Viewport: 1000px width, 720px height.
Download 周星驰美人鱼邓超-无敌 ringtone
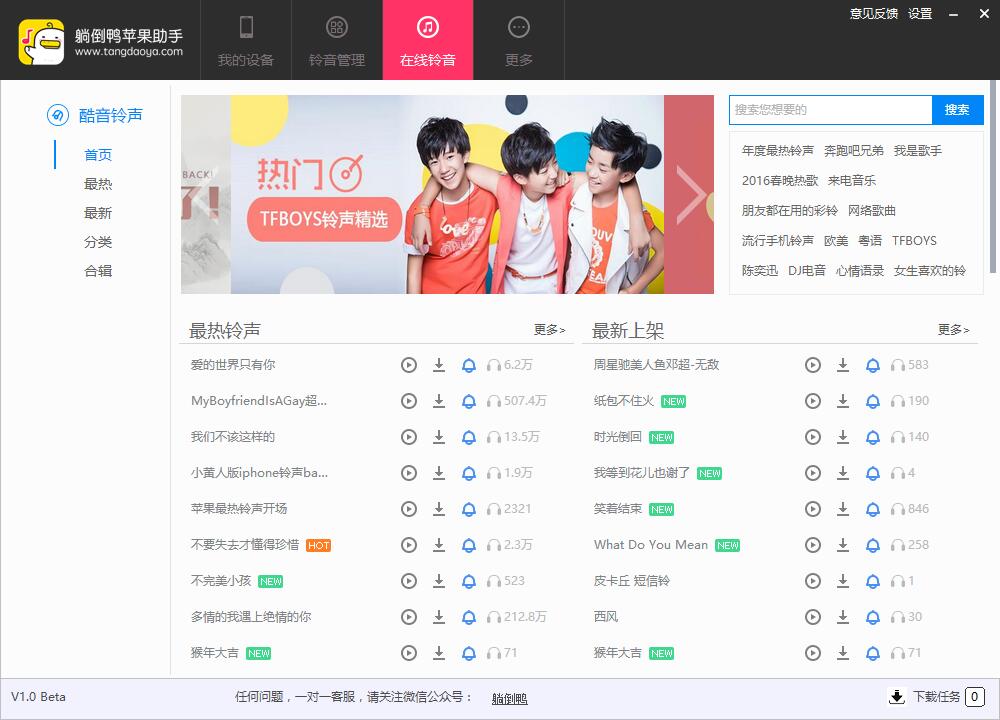click(842, 365)
